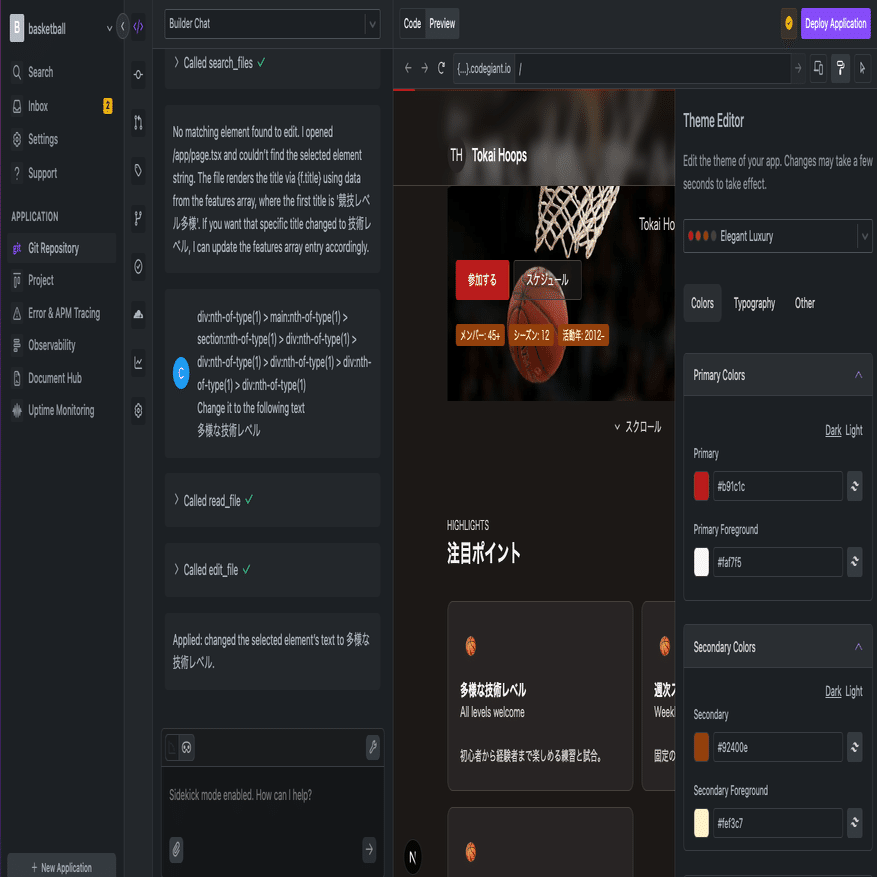
Task: Navigate to the typed URL arrow
Action: [x=798, y=68]
